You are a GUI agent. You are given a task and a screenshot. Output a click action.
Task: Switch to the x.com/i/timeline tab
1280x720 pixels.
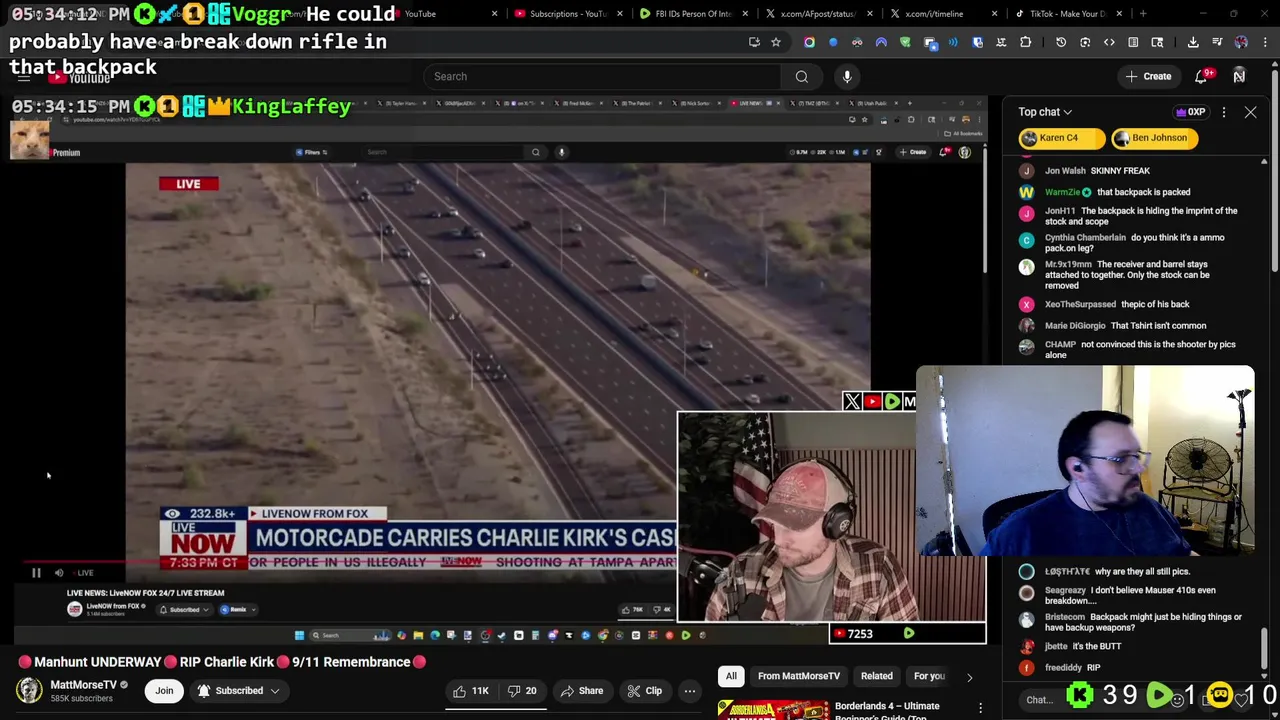[942, 14]
